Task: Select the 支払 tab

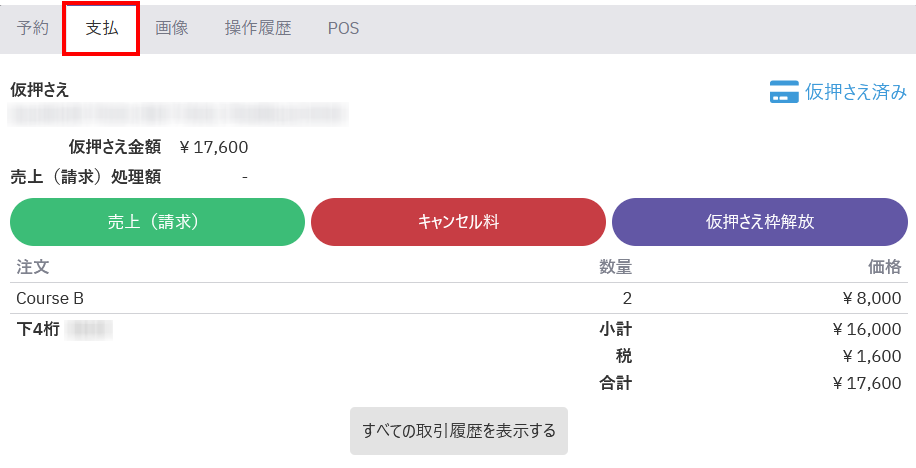Action: [102, 28]
